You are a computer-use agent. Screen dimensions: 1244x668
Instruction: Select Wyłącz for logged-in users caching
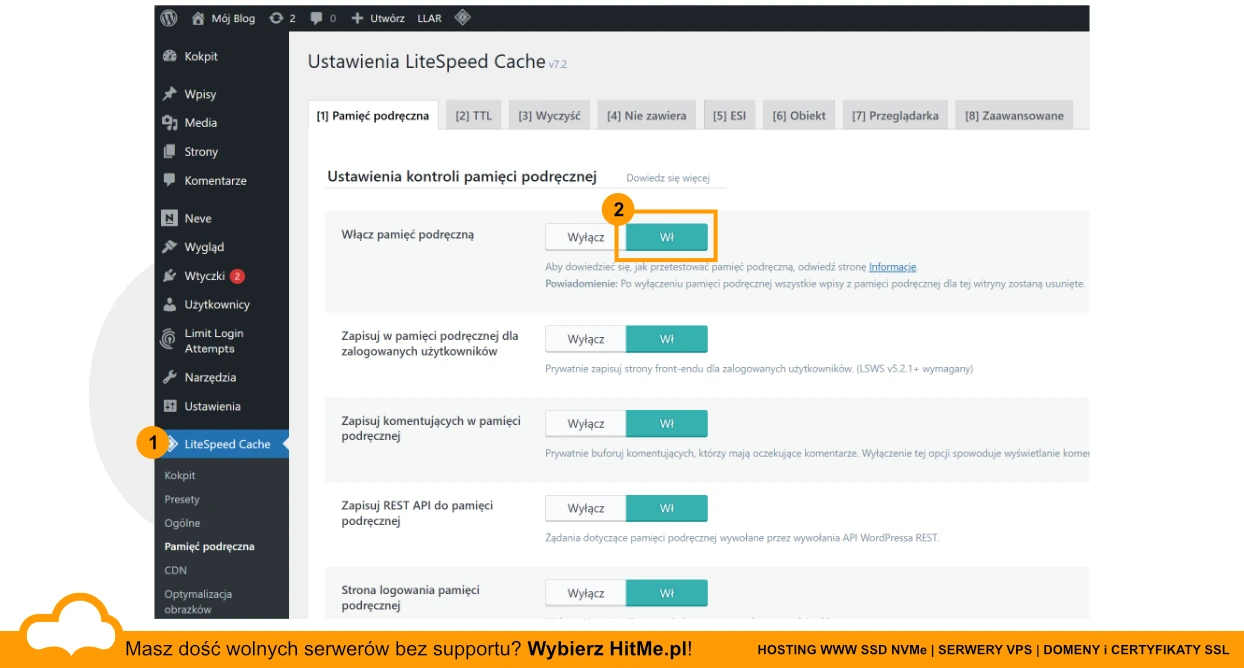[586, 339]
